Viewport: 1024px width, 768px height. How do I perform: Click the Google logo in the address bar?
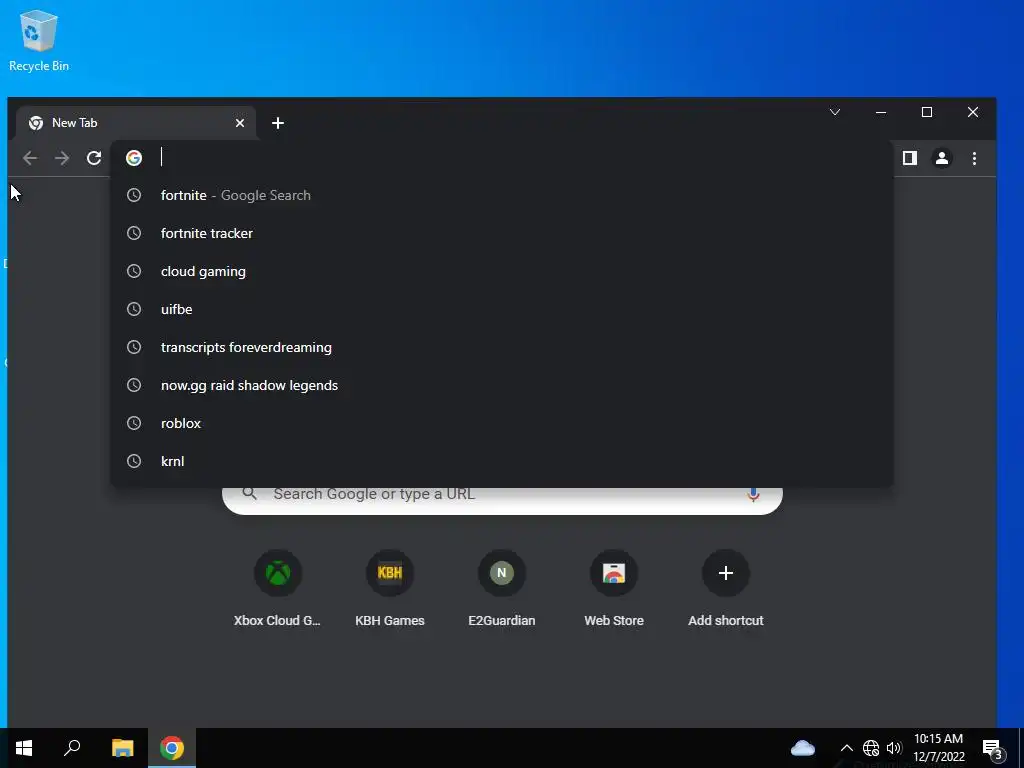point(134,158)
